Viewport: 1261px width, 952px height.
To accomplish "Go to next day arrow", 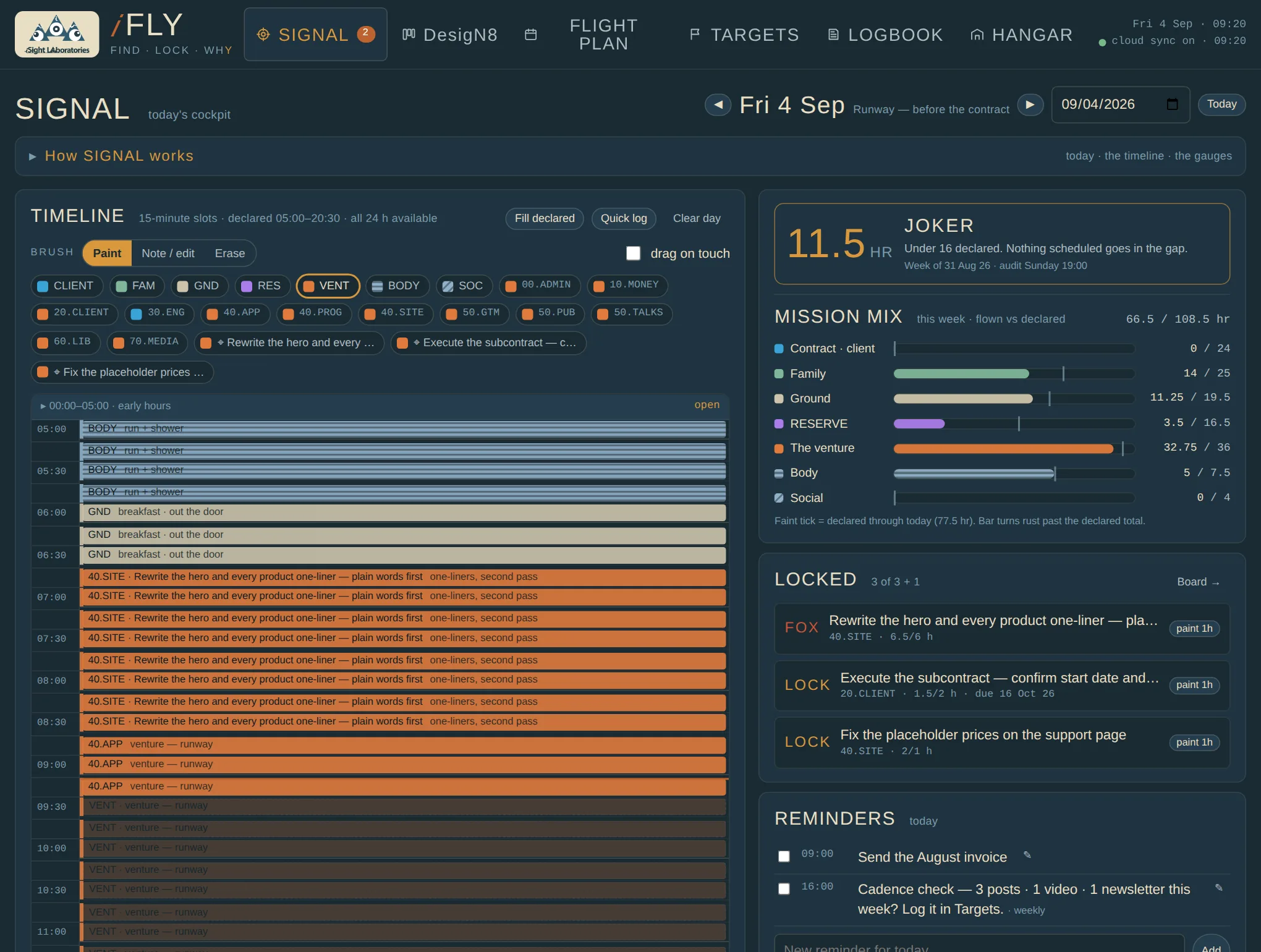I will (1030, 105).
